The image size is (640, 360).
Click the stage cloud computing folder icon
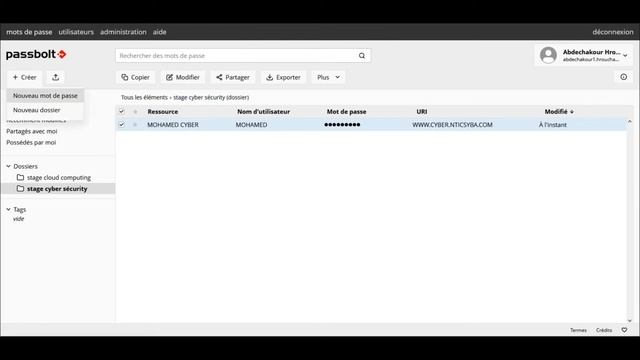[20, 178]
